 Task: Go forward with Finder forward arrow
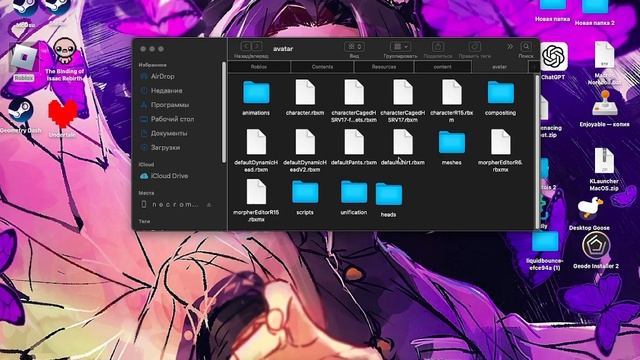point(257,47)
